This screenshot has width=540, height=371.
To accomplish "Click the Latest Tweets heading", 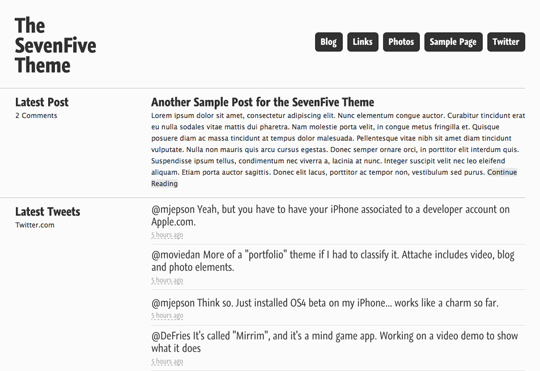I will click(48, 212).
